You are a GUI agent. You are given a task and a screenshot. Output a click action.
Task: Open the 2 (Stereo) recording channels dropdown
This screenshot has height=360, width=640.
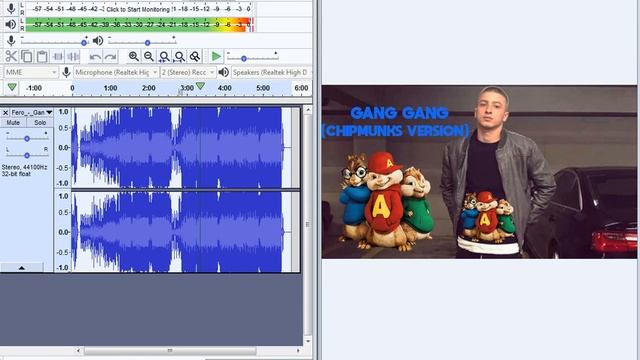coord(188,72)
